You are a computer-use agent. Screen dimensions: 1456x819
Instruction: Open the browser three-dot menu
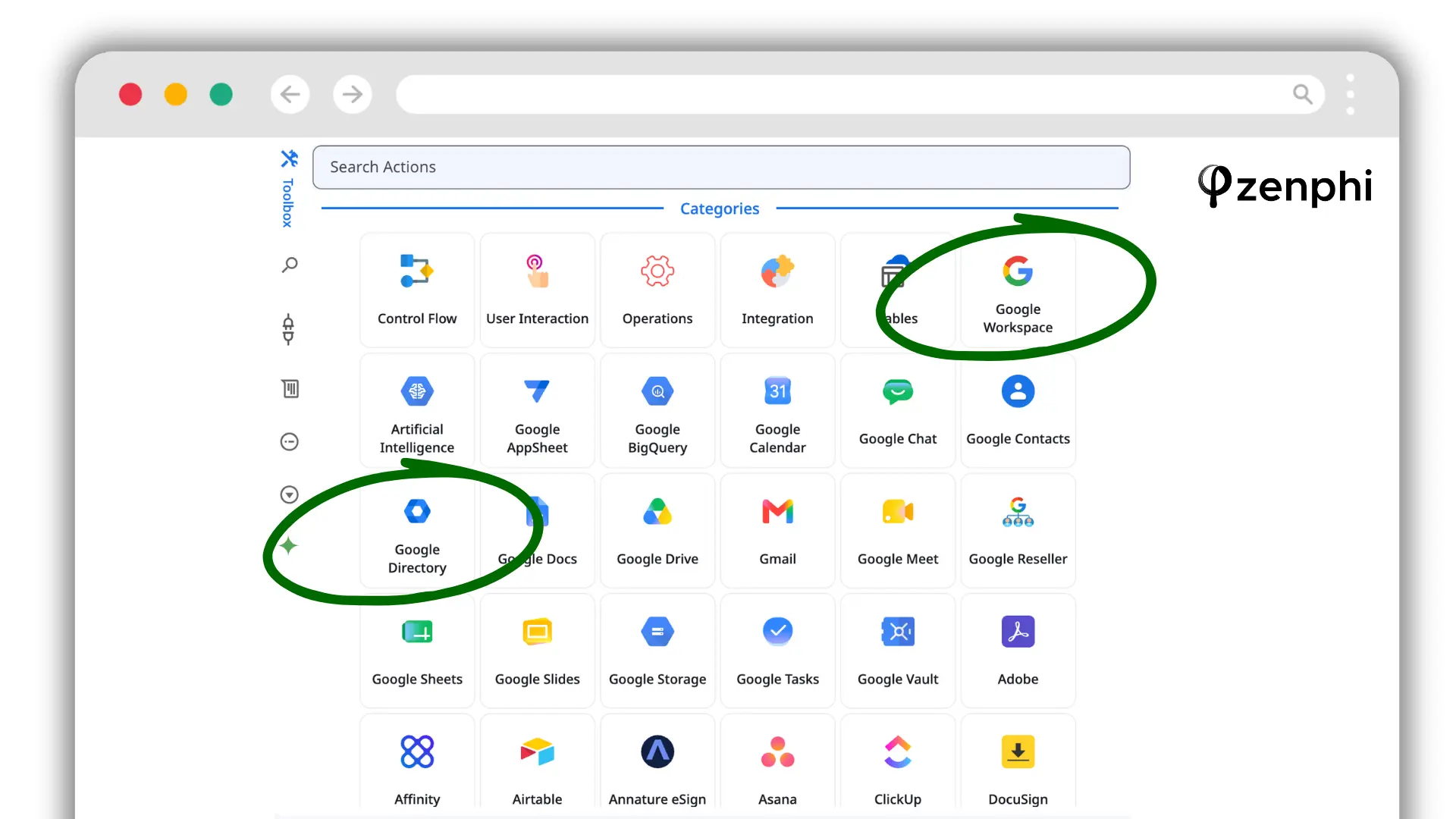click(x=1350, y=94)
